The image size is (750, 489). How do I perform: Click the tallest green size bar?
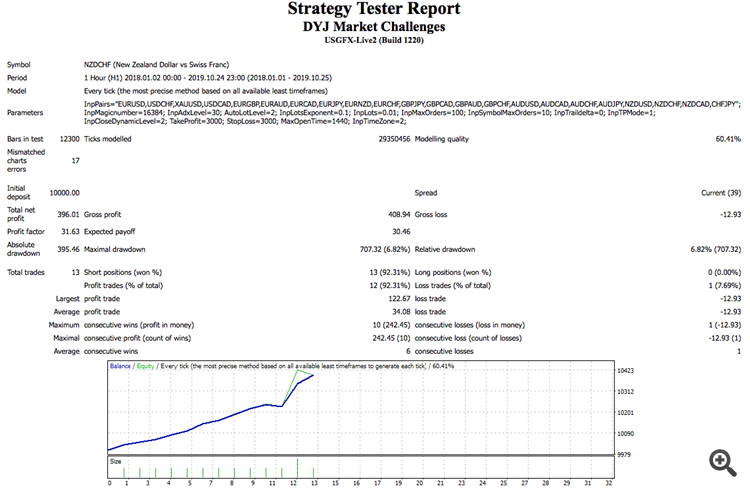click(298, 468)
